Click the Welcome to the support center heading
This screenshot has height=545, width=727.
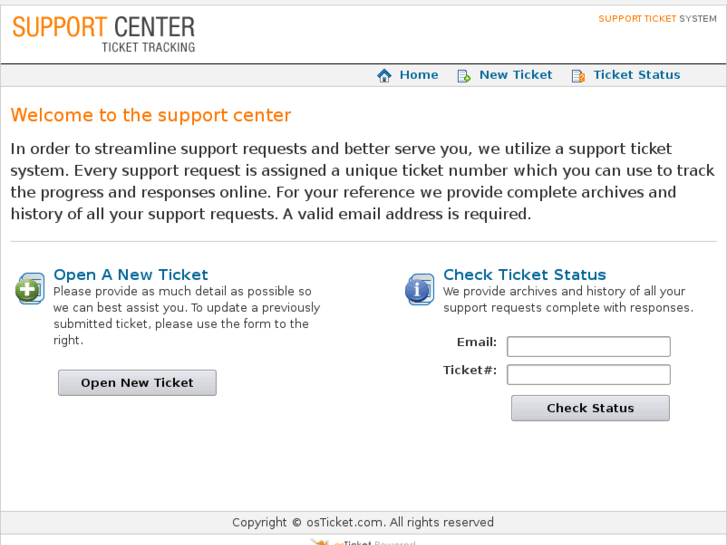click(151, 115)
